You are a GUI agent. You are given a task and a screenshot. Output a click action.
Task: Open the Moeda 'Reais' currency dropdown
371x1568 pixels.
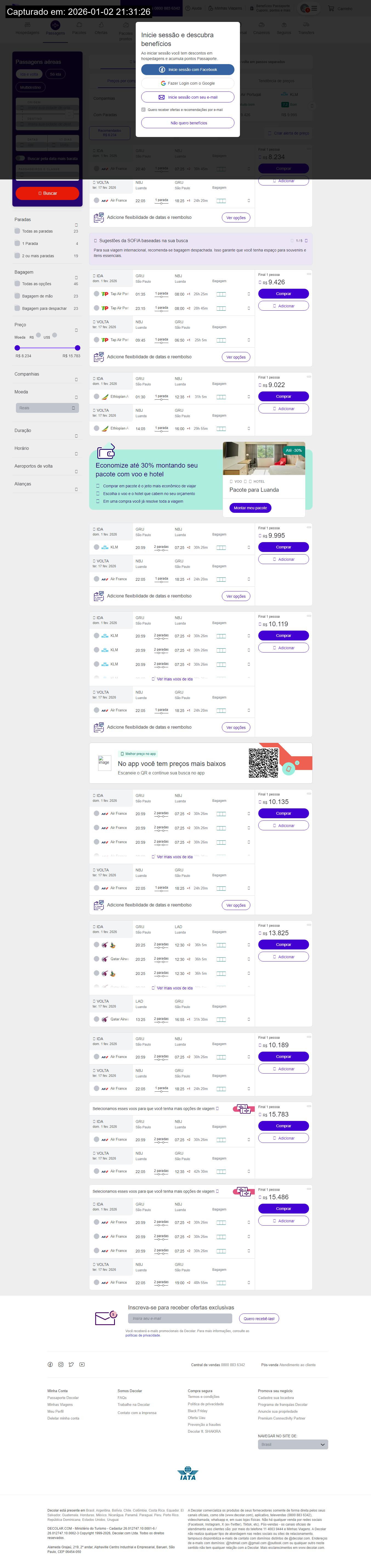coord(47,408)
